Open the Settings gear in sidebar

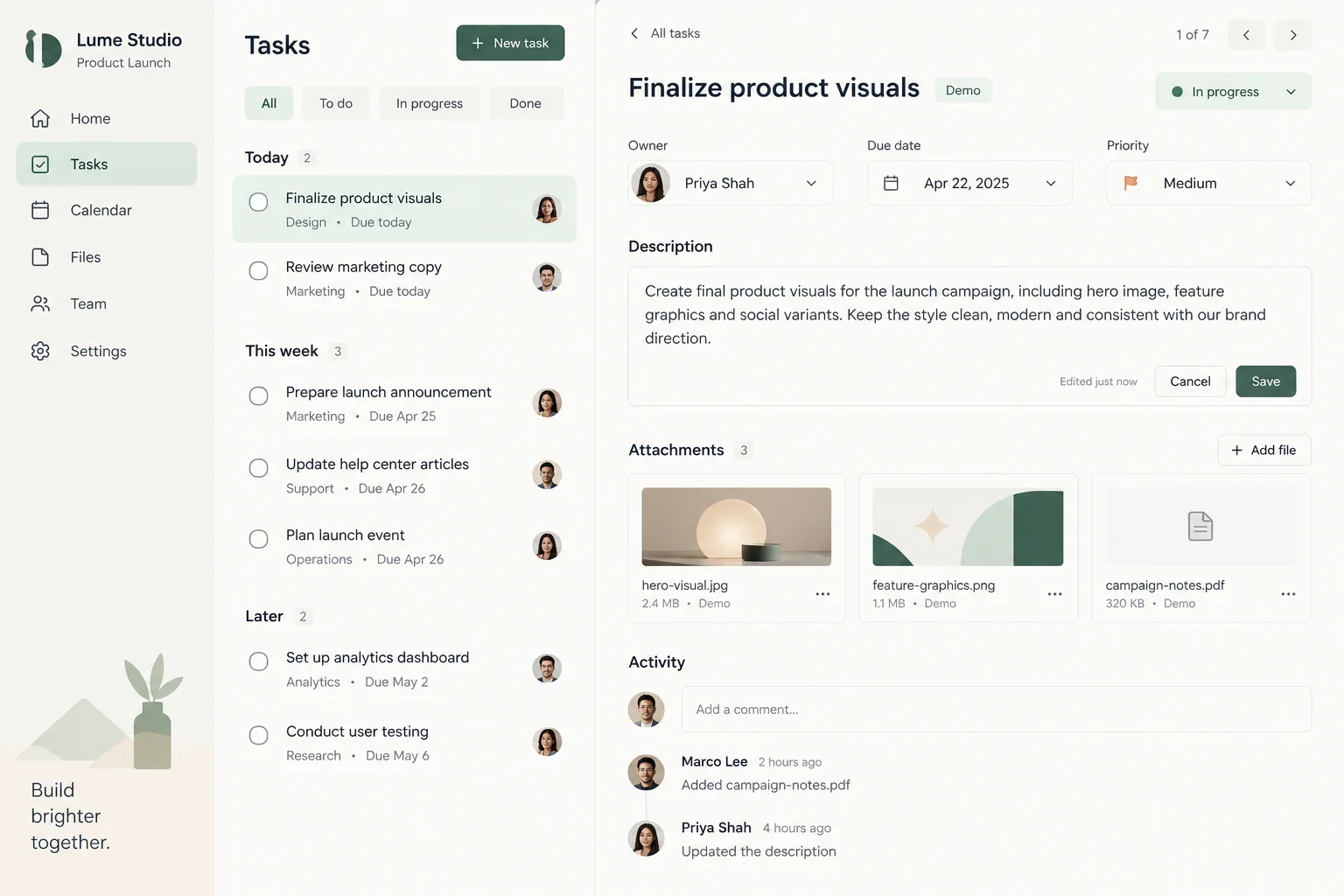40,351
